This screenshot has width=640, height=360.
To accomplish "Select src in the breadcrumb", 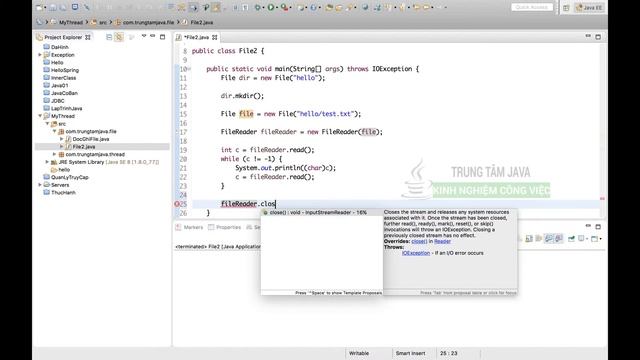I will [x=103, y=22].
